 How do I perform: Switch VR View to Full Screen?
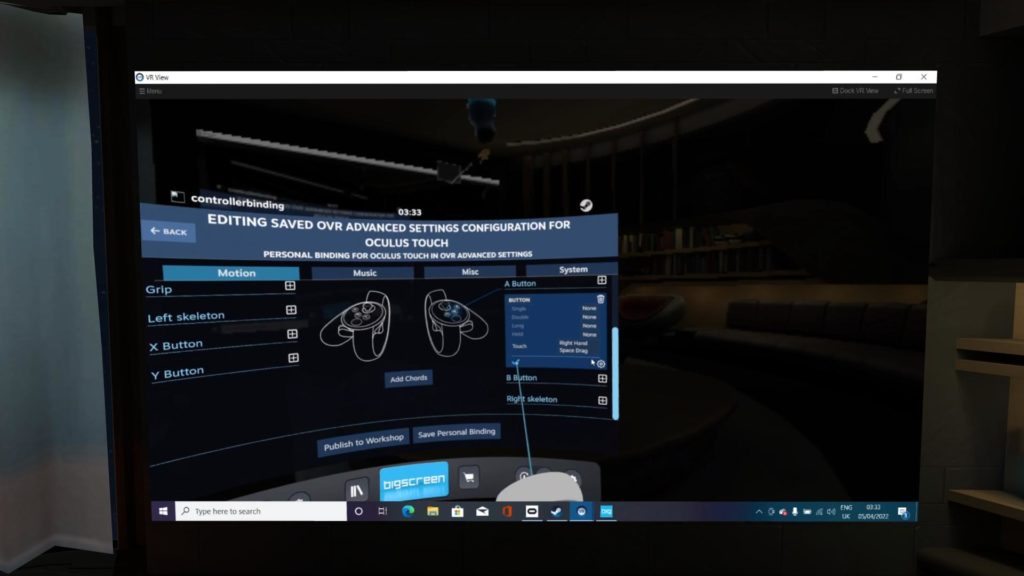coord(913,91)
